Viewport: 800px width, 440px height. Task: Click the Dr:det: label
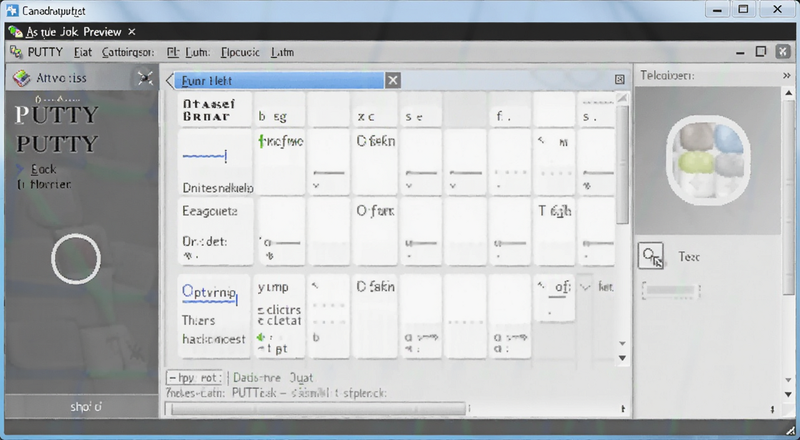pyautogui.click(x=205, y=241)
